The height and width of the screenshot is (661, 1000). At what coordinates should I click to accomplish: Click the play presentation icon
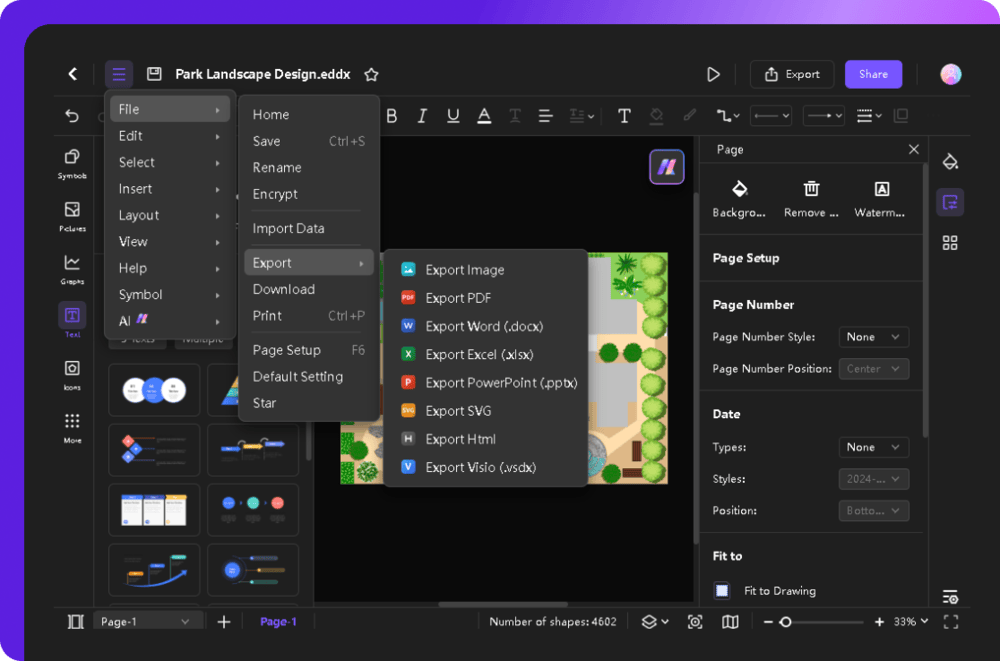(x=713, y=75)
